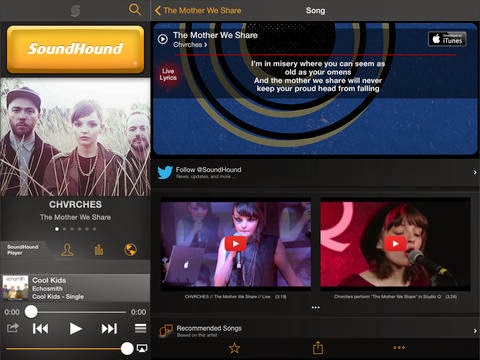Go back to The Mother We Share
Viewport: 480px width, 360px height.
[198, 10]
